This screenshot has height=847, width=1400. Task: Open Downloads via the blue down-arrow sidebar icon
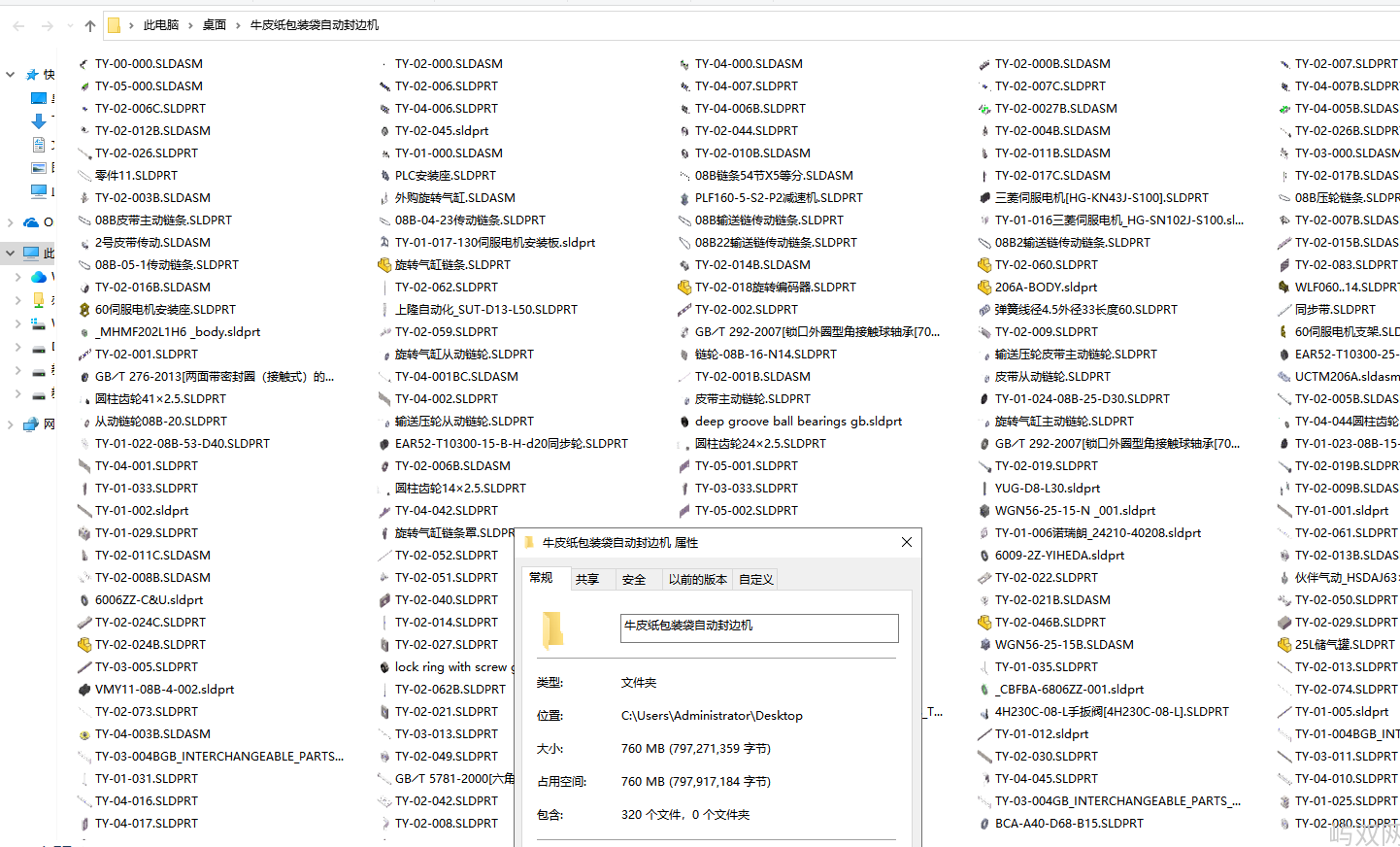coord(39,121)
